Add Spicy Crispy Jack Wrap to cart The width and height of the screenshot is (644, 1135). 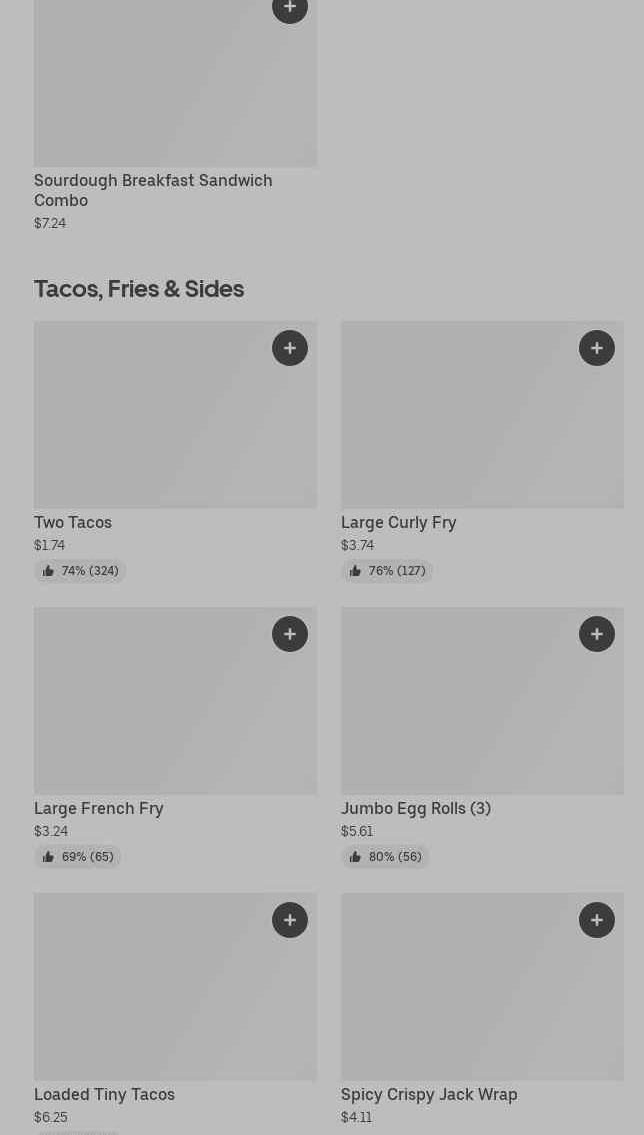click(x=597, y=920)
